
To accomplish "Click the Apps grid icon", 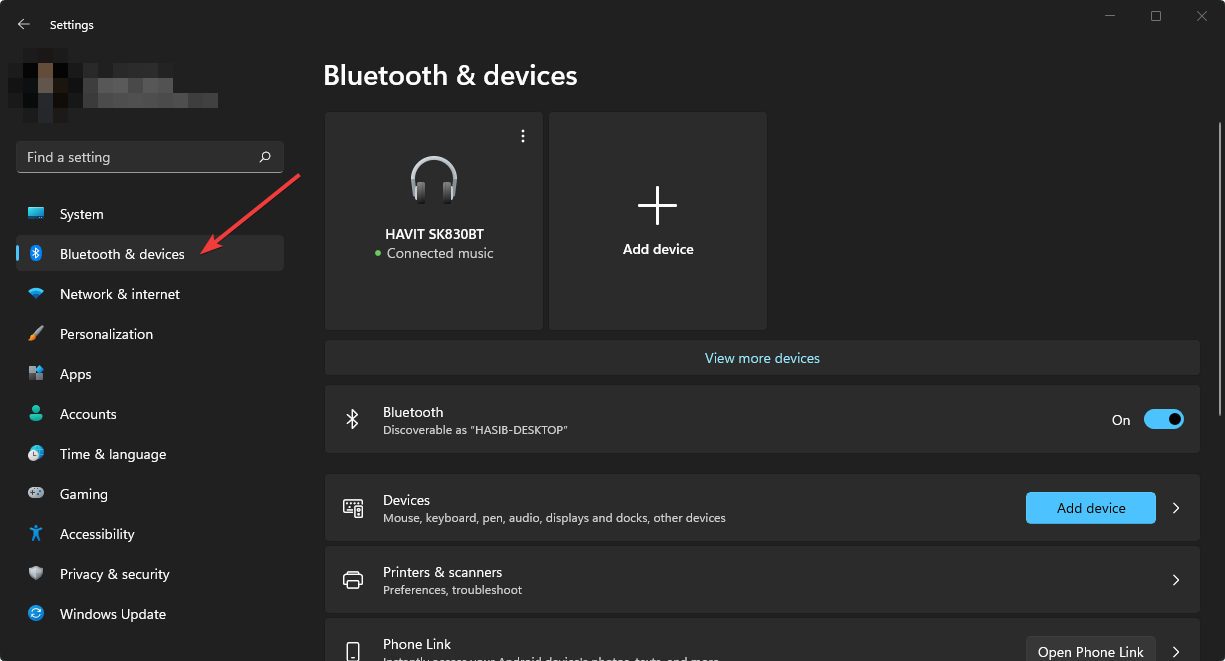I will click(36, 374).
